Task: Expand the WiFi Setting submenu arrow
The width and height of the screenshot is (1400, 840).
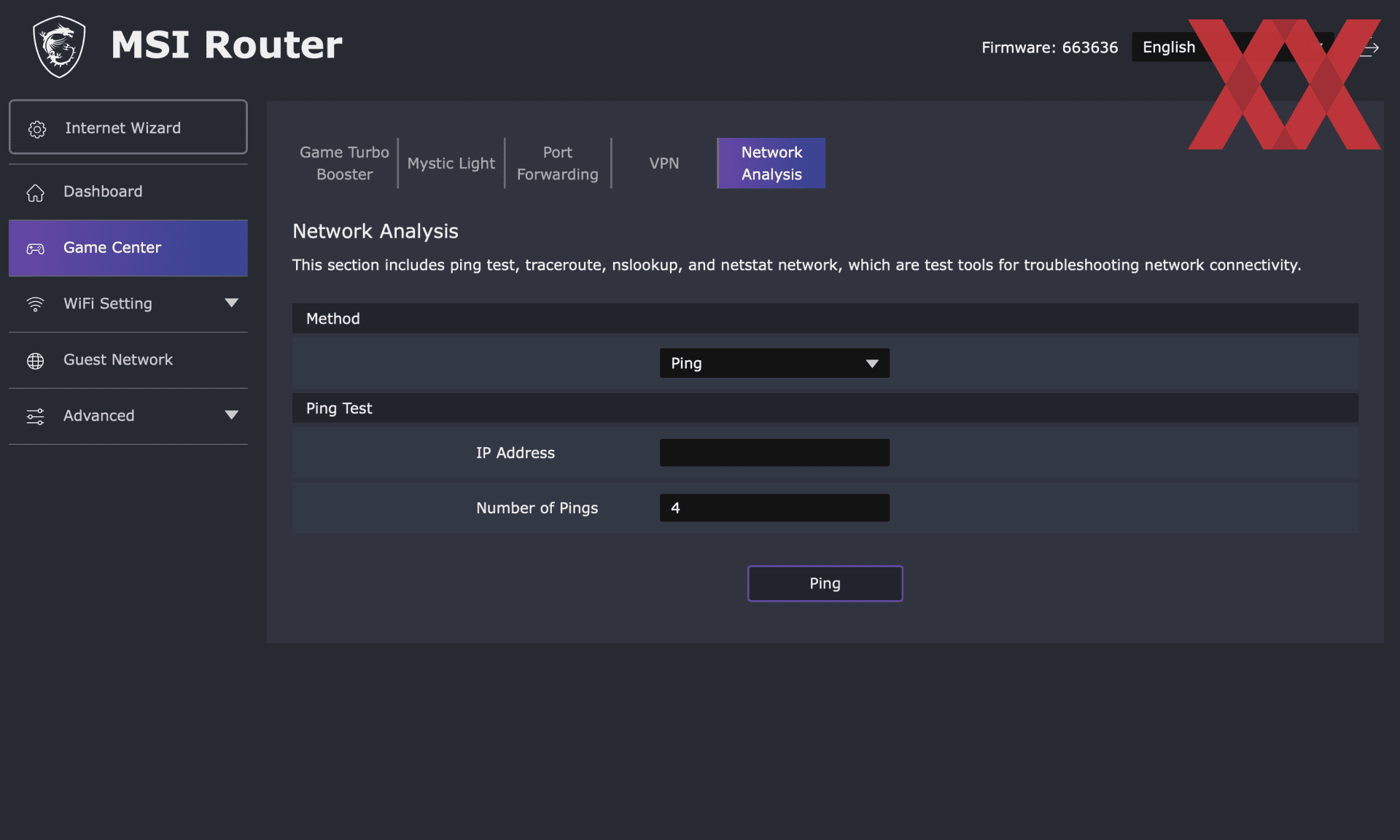Action: [x=231, y=303]
